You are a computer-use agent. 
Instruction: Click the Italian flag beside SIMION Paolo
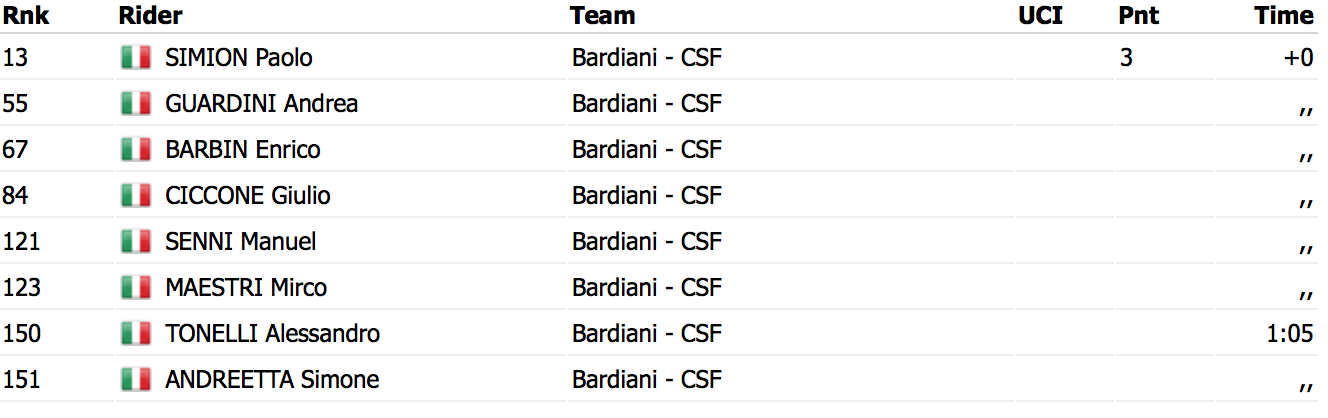tap(135, 58)
